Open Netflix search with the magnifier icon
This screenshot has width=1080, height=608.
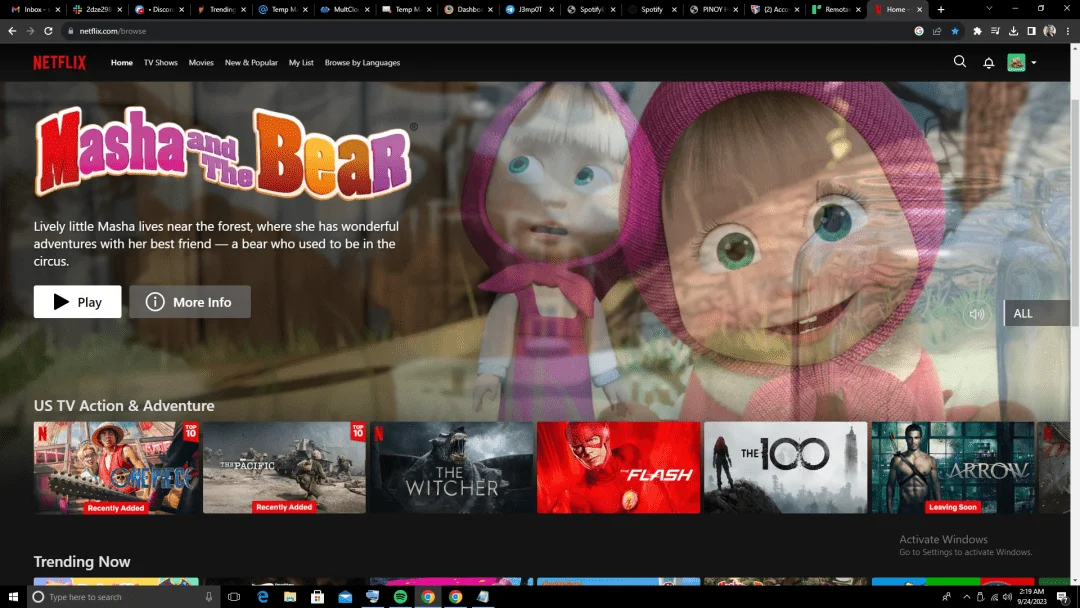point(959,62)
